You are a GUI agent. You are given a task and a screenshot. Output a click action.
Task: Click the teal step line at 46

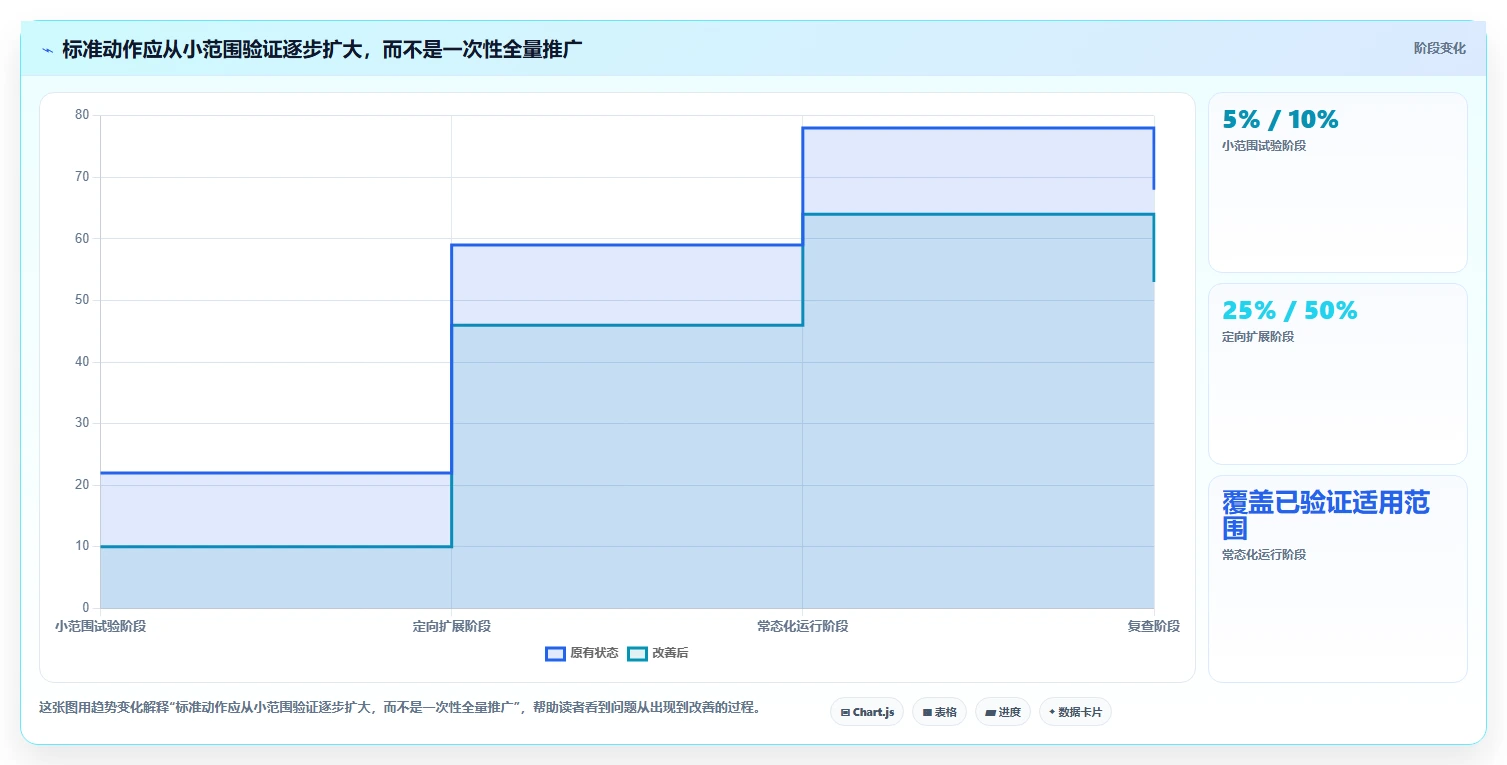(x=627, y=325)
